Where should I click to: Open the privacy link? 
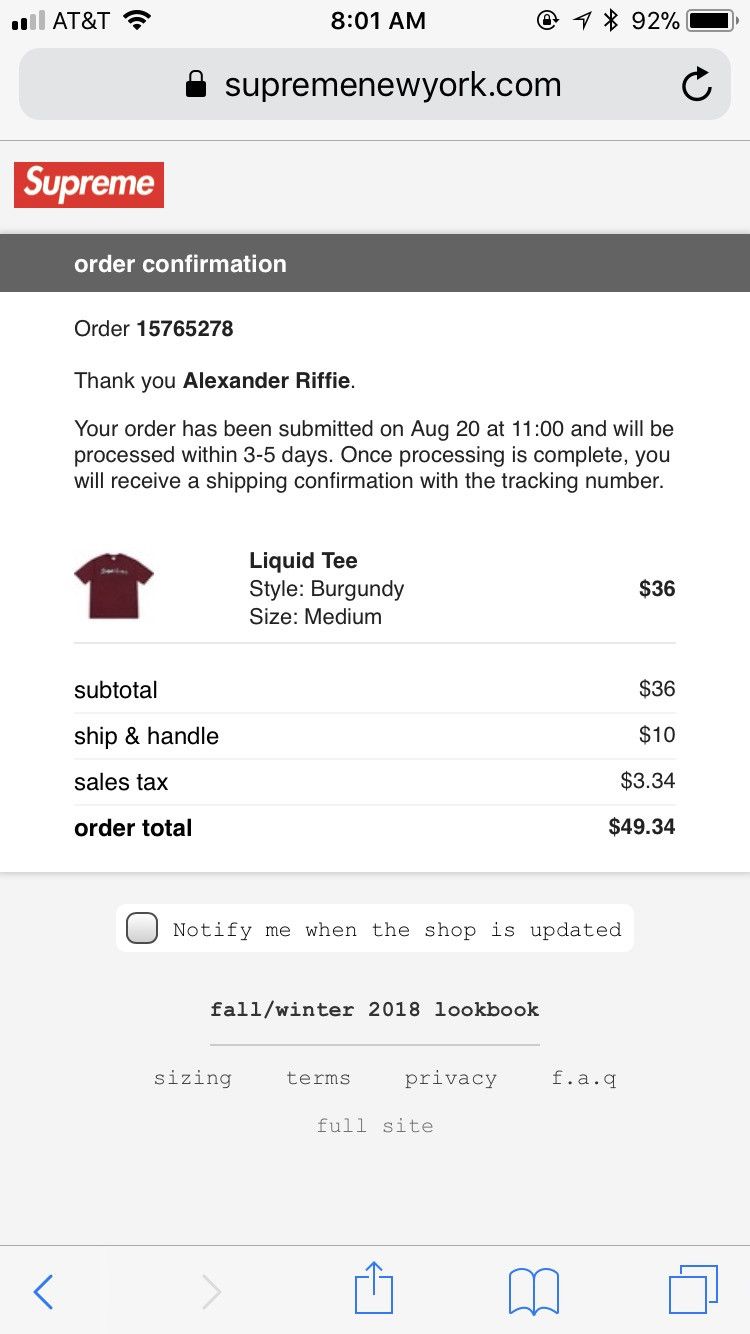pos(450,1078)
